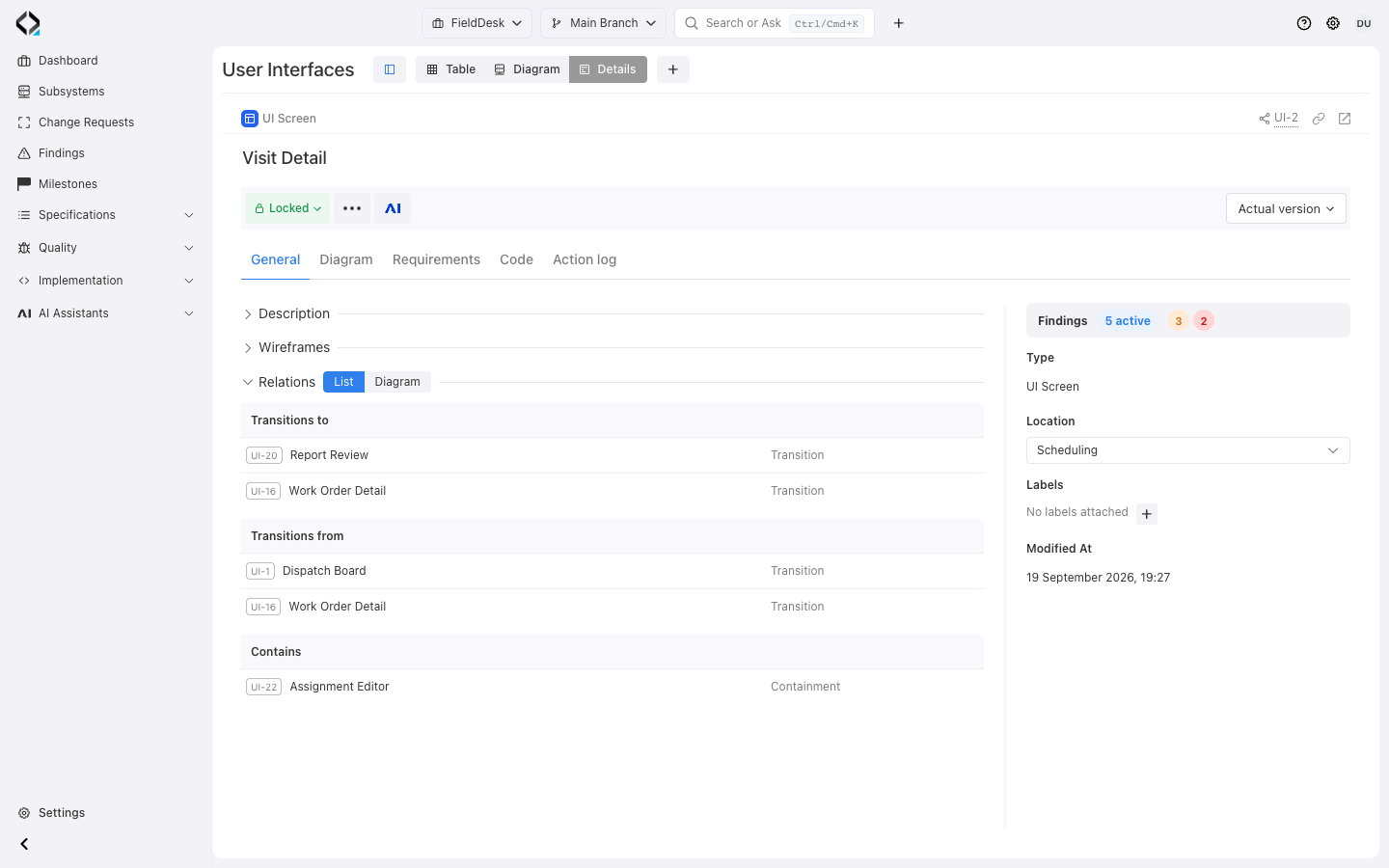
Task: Click the UI Screen type icon
Action: (250, 119)
